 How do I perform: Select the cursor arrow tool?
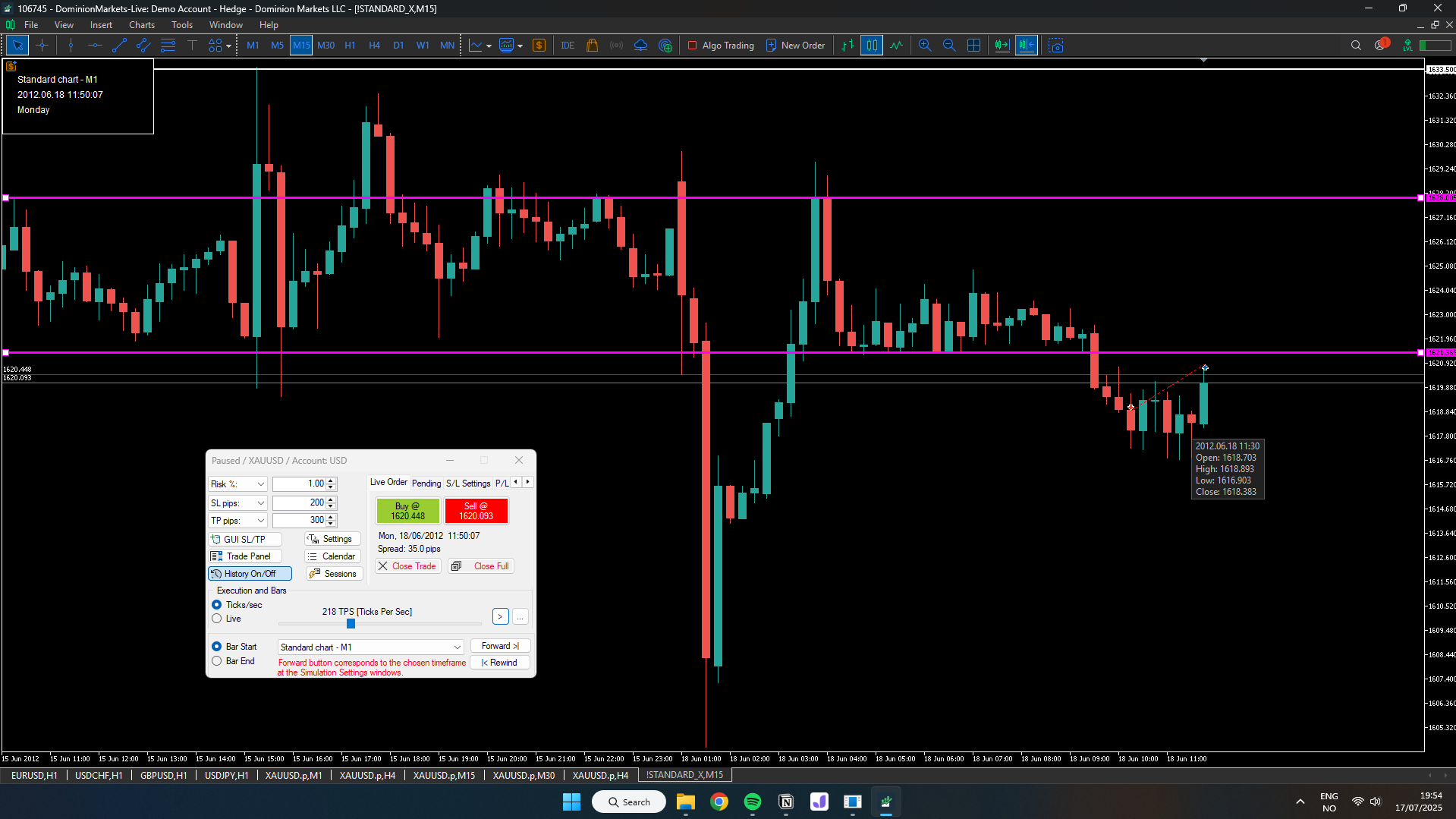tap(17, 46)
